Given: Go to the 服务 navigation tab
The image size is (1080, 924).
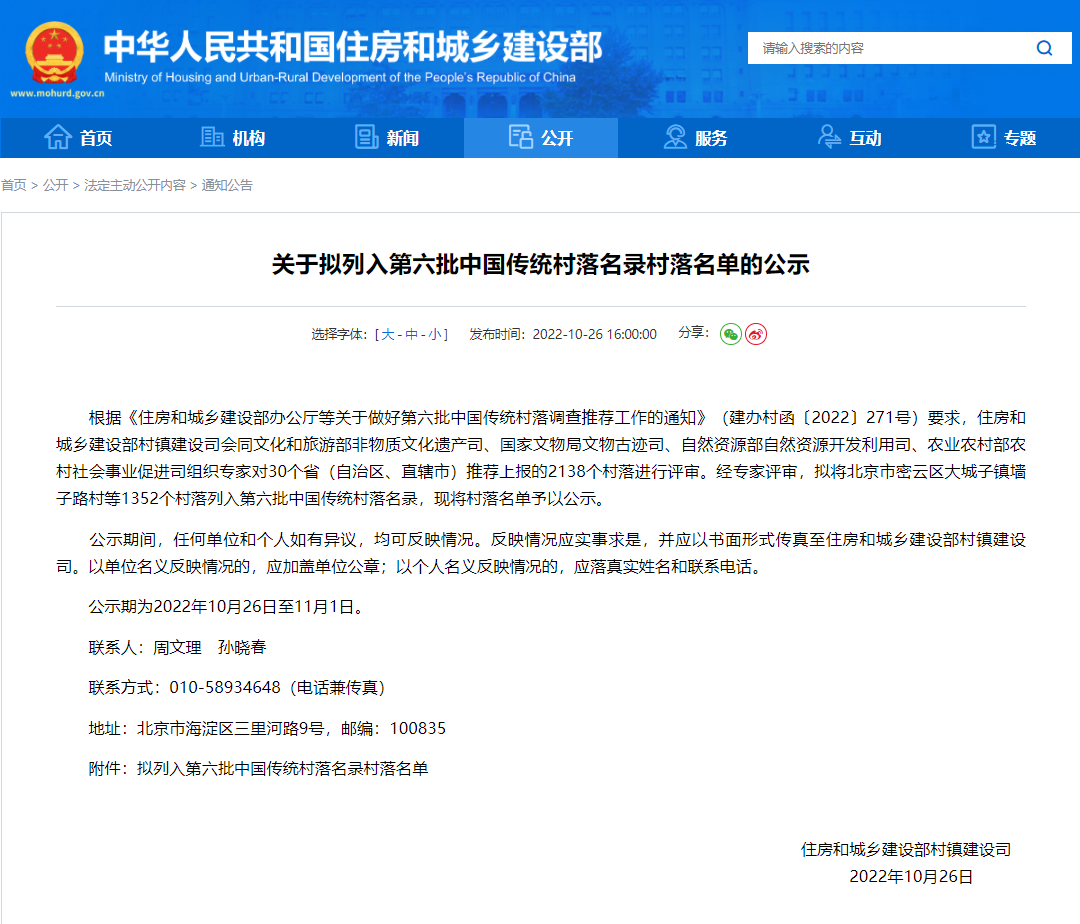Looking at the screenshot, I should 695,138.
